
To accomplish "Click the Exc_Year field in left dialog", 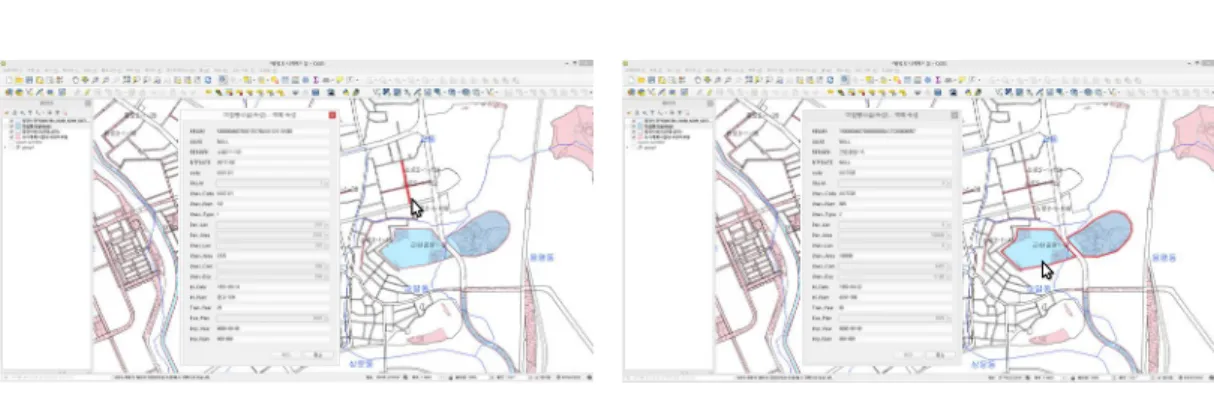I will pos(272,328).
